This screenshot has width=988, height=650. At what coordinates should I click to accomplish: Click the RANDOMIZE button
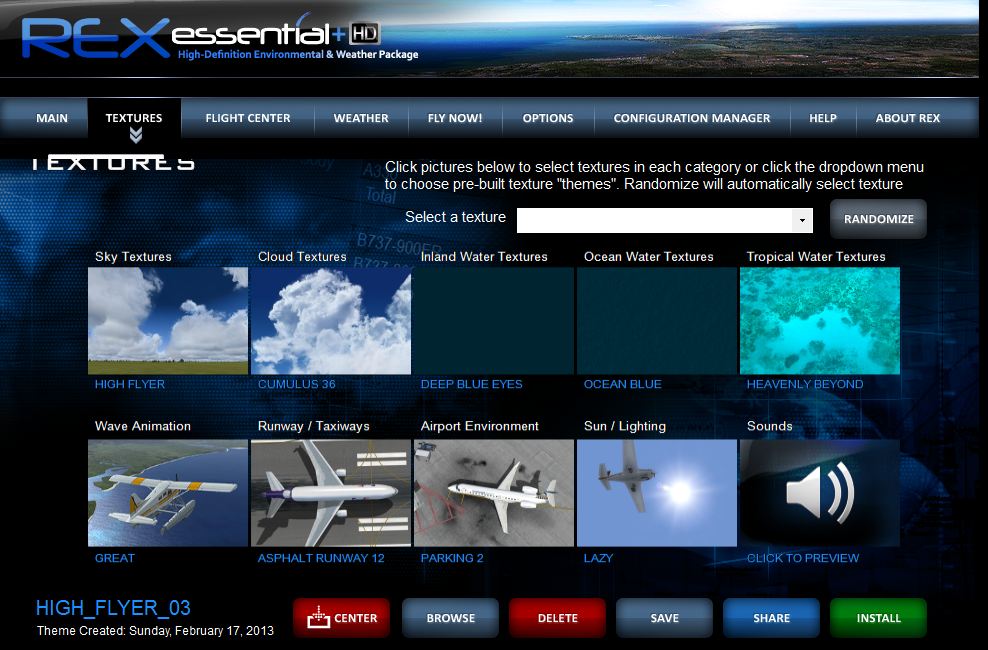click(x=878, y=219)
